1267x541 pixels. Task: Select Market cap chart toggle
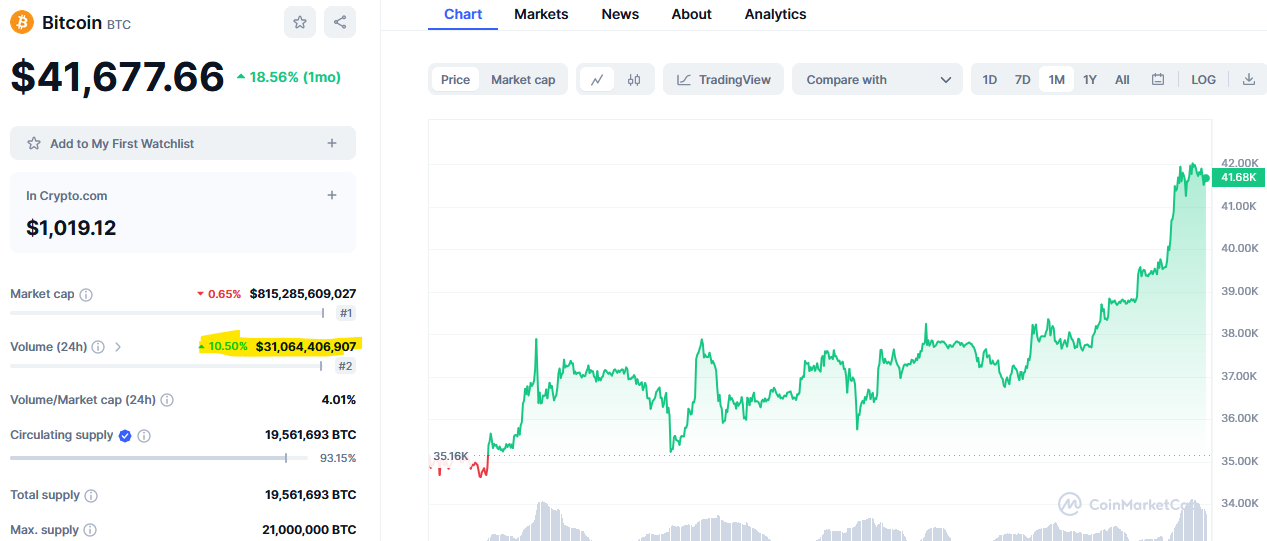(523, 80)
